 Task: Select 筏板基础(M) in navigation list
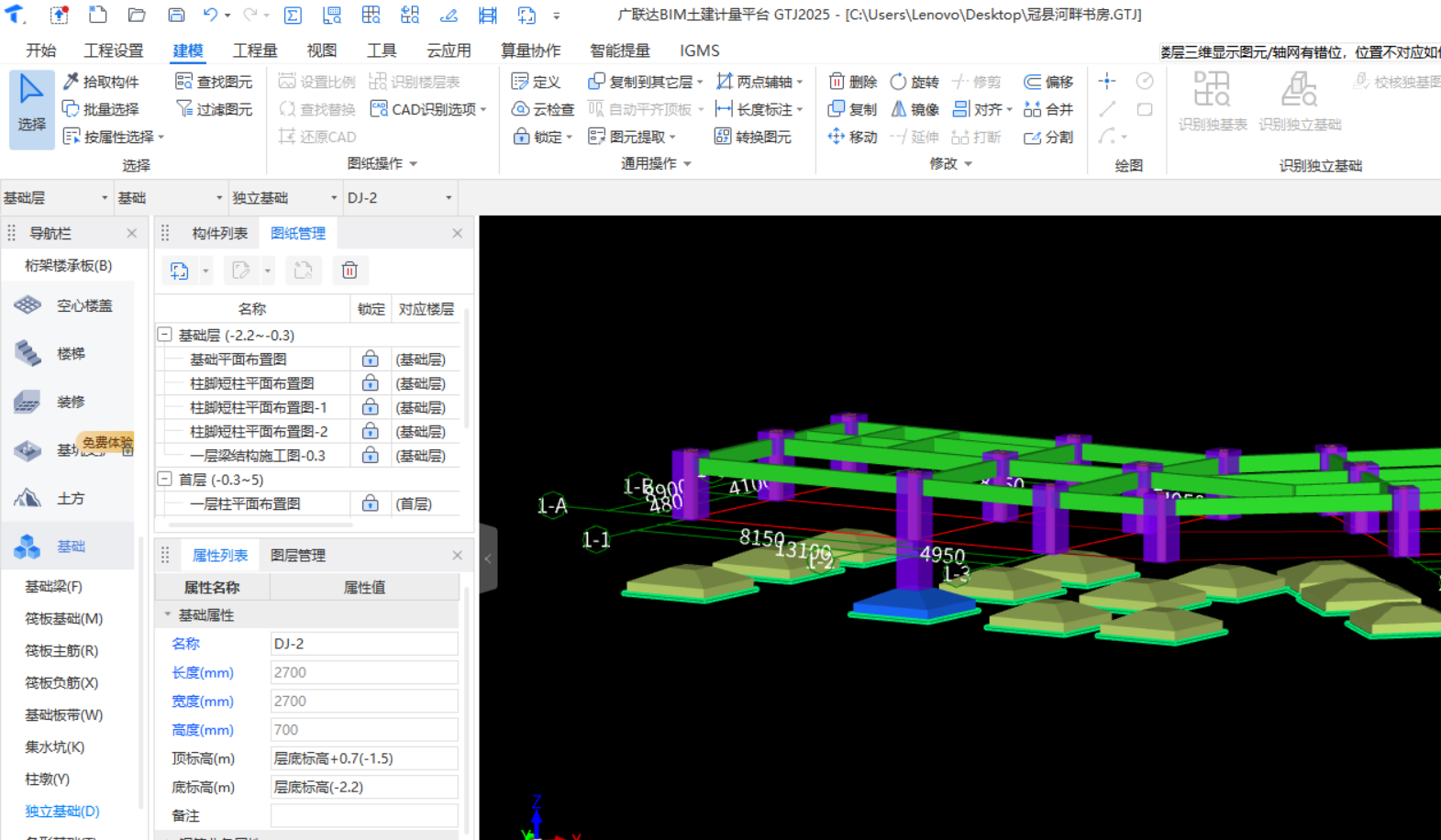(63, 618)
